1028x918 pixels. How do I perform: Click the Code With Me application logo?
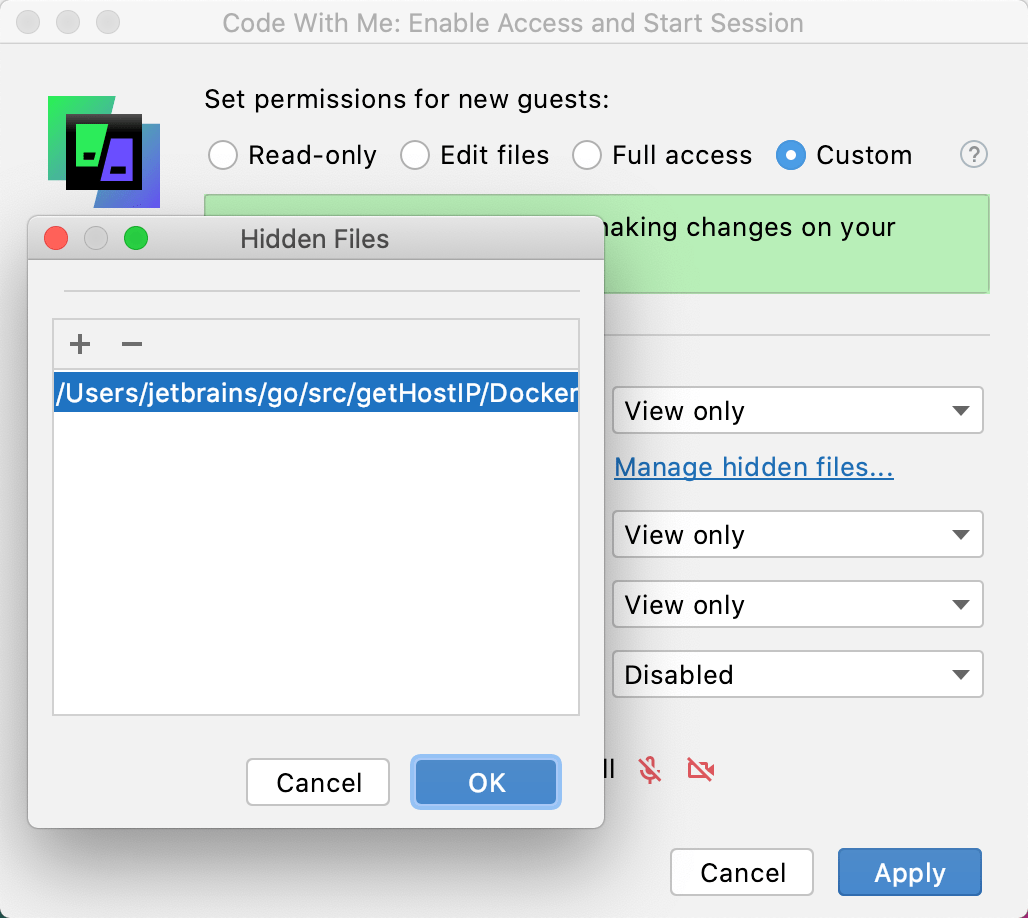click(104, 150)
